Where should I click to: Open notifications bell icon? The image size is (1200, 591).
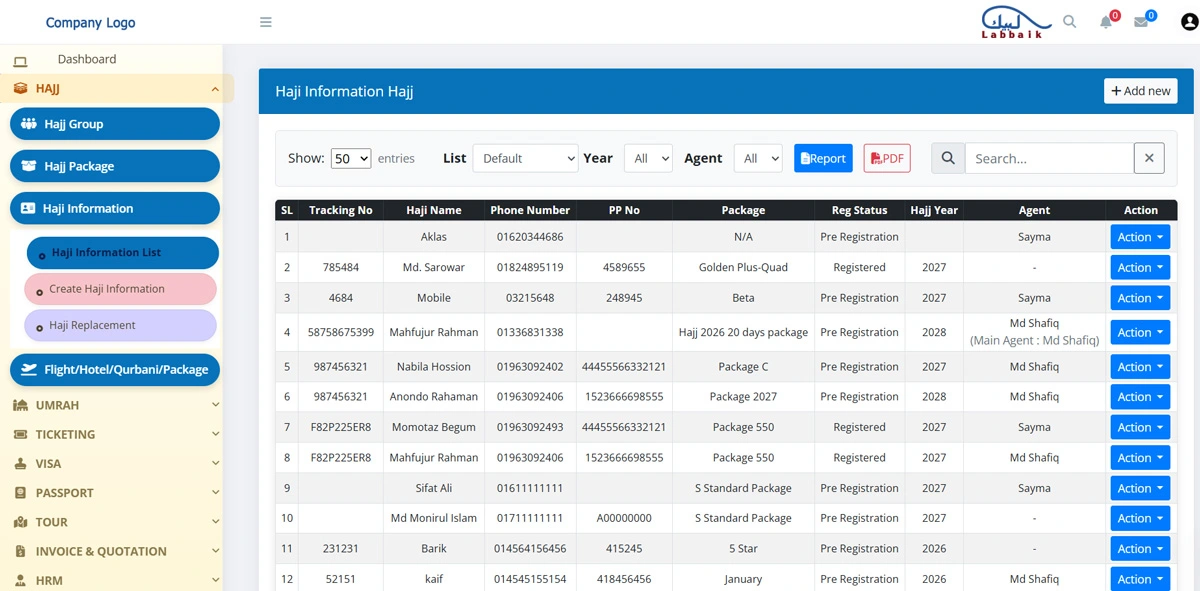point(1106,22)
